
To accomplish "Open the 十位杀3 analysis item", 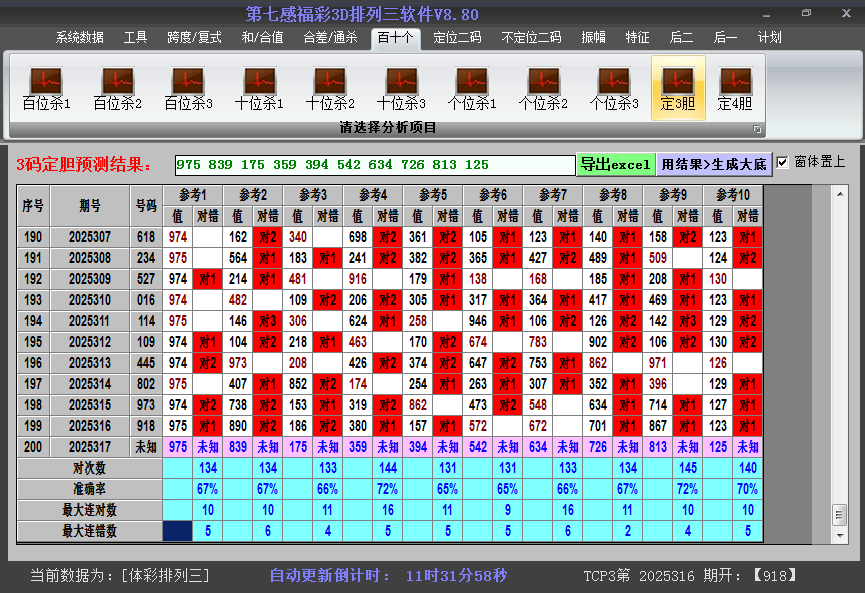I will pos(401,88).
